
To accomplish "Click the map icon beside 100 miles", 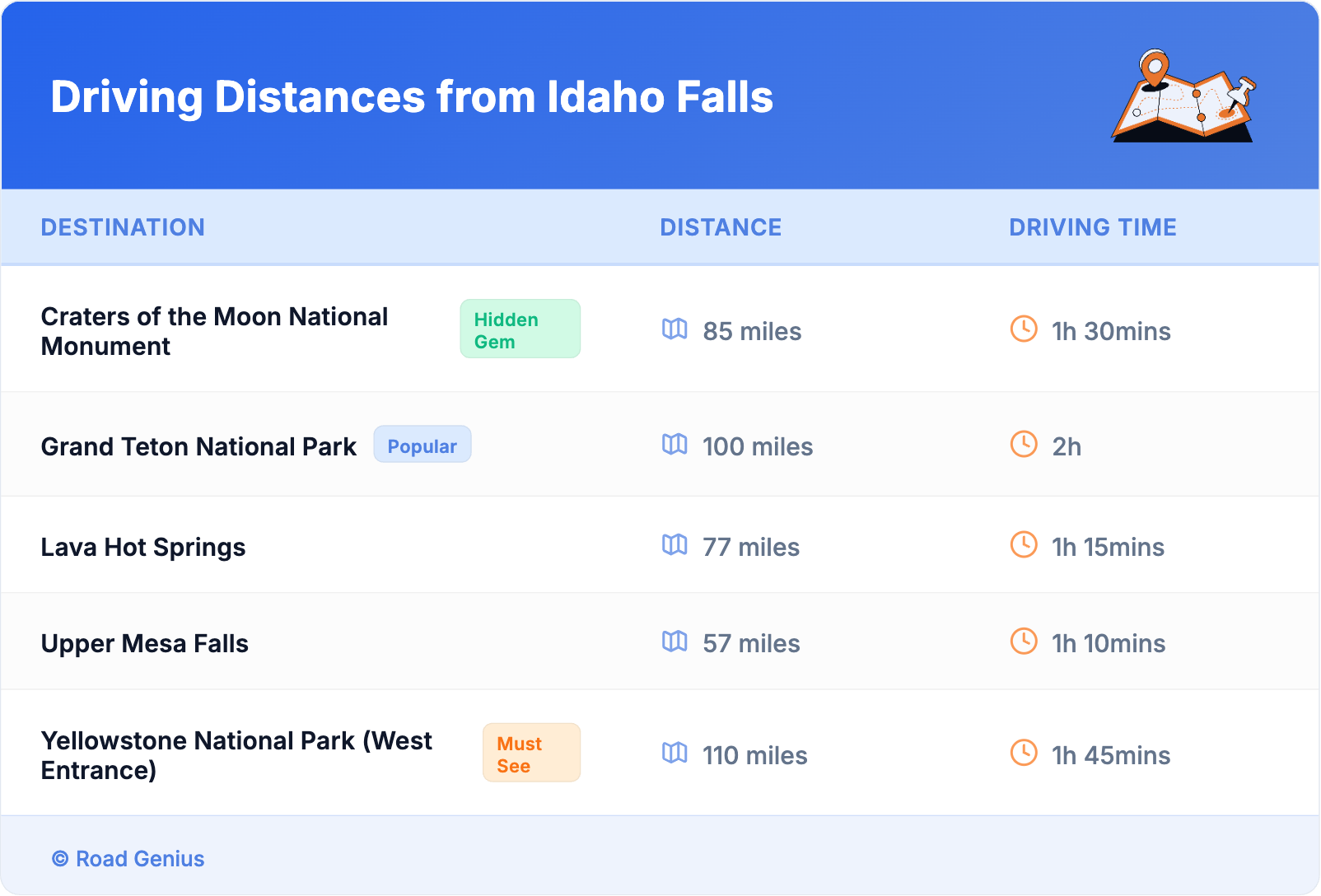I will [x=675, y=445].
